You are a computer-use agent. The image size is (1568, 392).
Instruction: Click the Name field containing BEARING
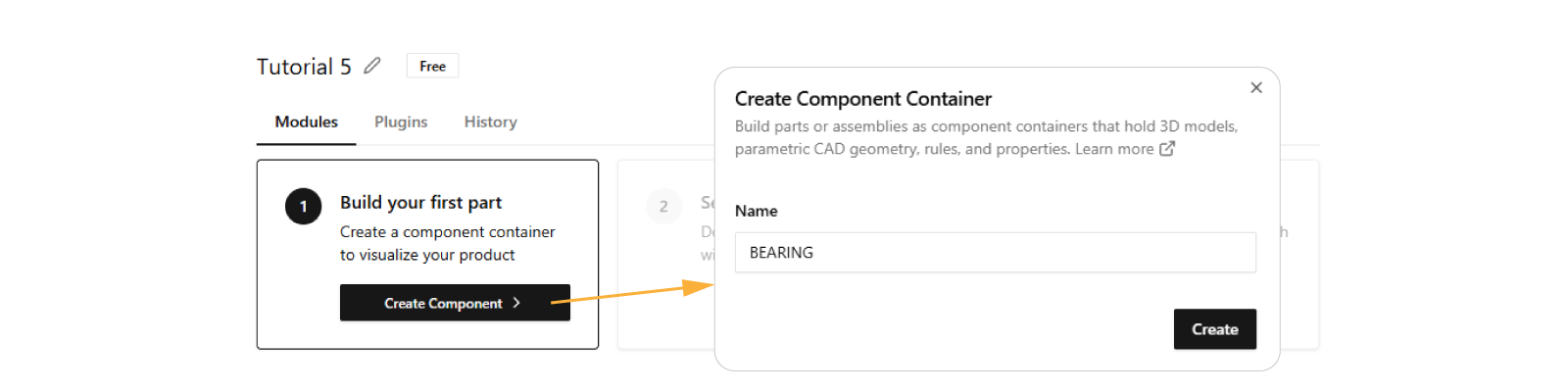point(995,253)
